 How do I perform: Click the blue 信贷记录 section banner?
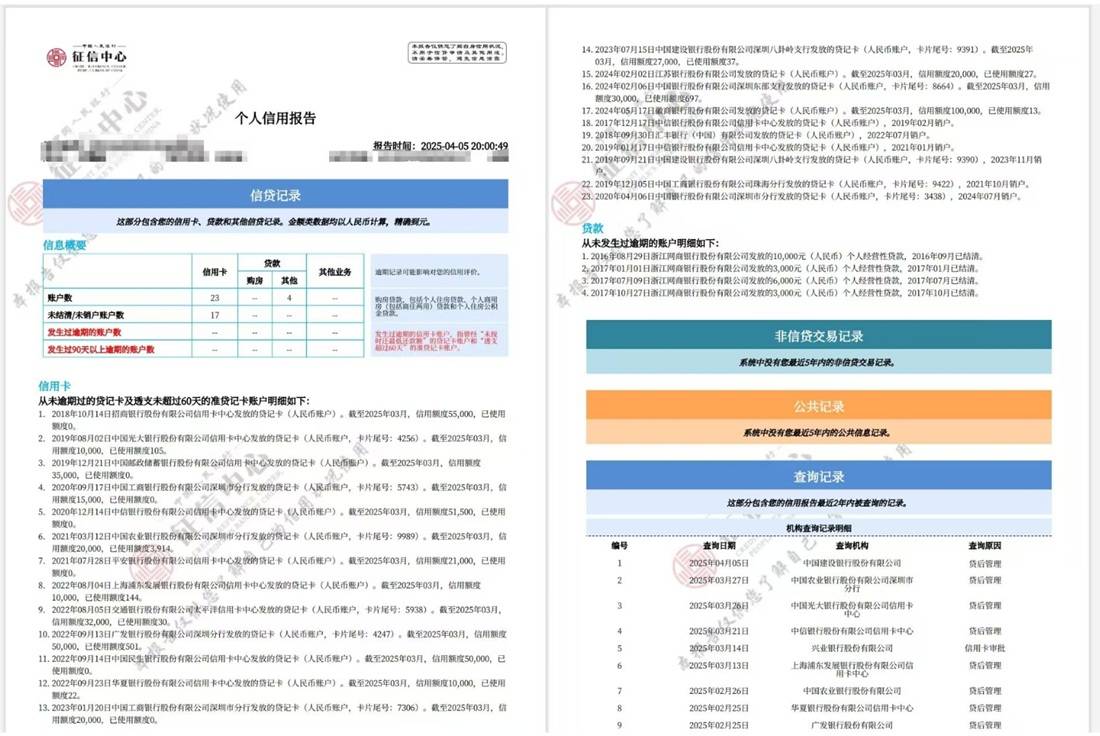click(x=275, y=194)
